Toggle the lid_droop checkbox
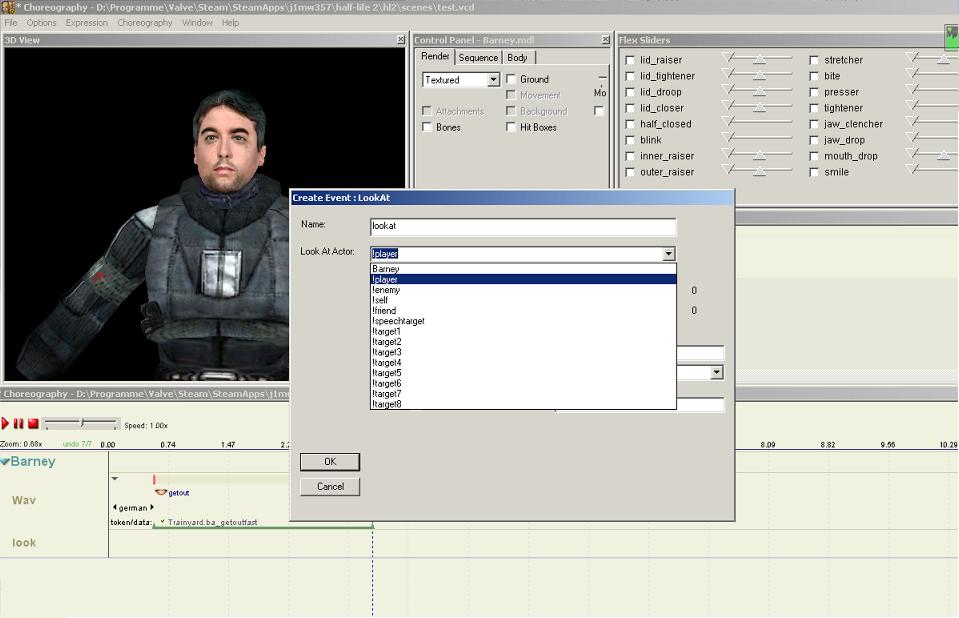The image size is (959, 618). pyautogui.click(x=630, y=92)
